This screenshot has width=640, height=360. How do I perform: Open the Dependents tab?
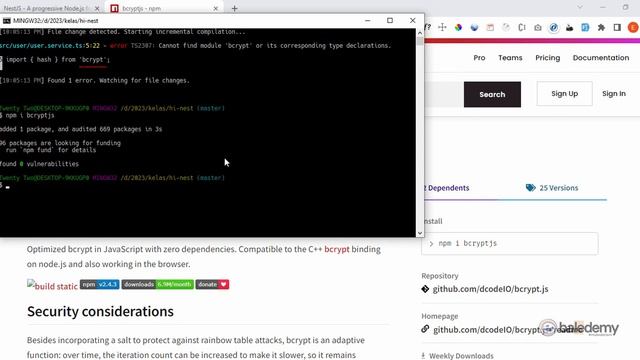coord(447,188)
